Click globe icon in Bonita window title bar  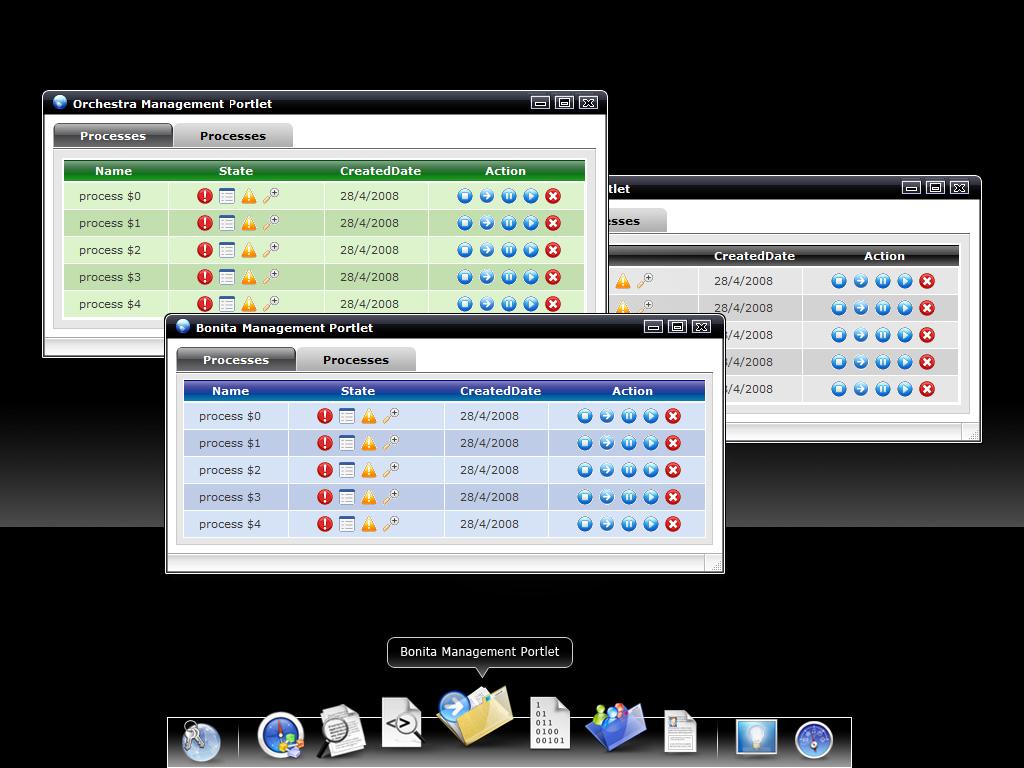pyautogui.click(x=183, y=326)
